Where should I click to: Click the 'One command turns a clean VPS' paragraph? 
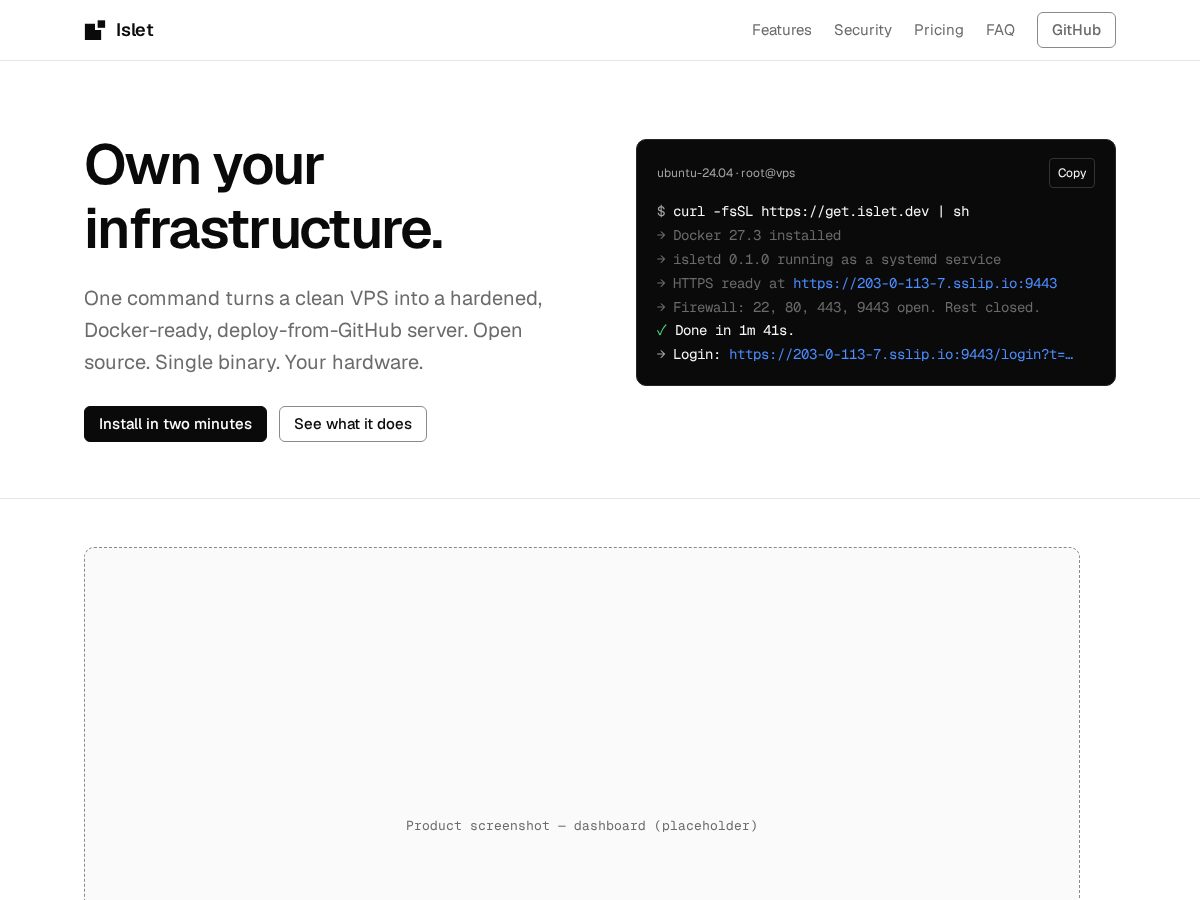[313, 330]
